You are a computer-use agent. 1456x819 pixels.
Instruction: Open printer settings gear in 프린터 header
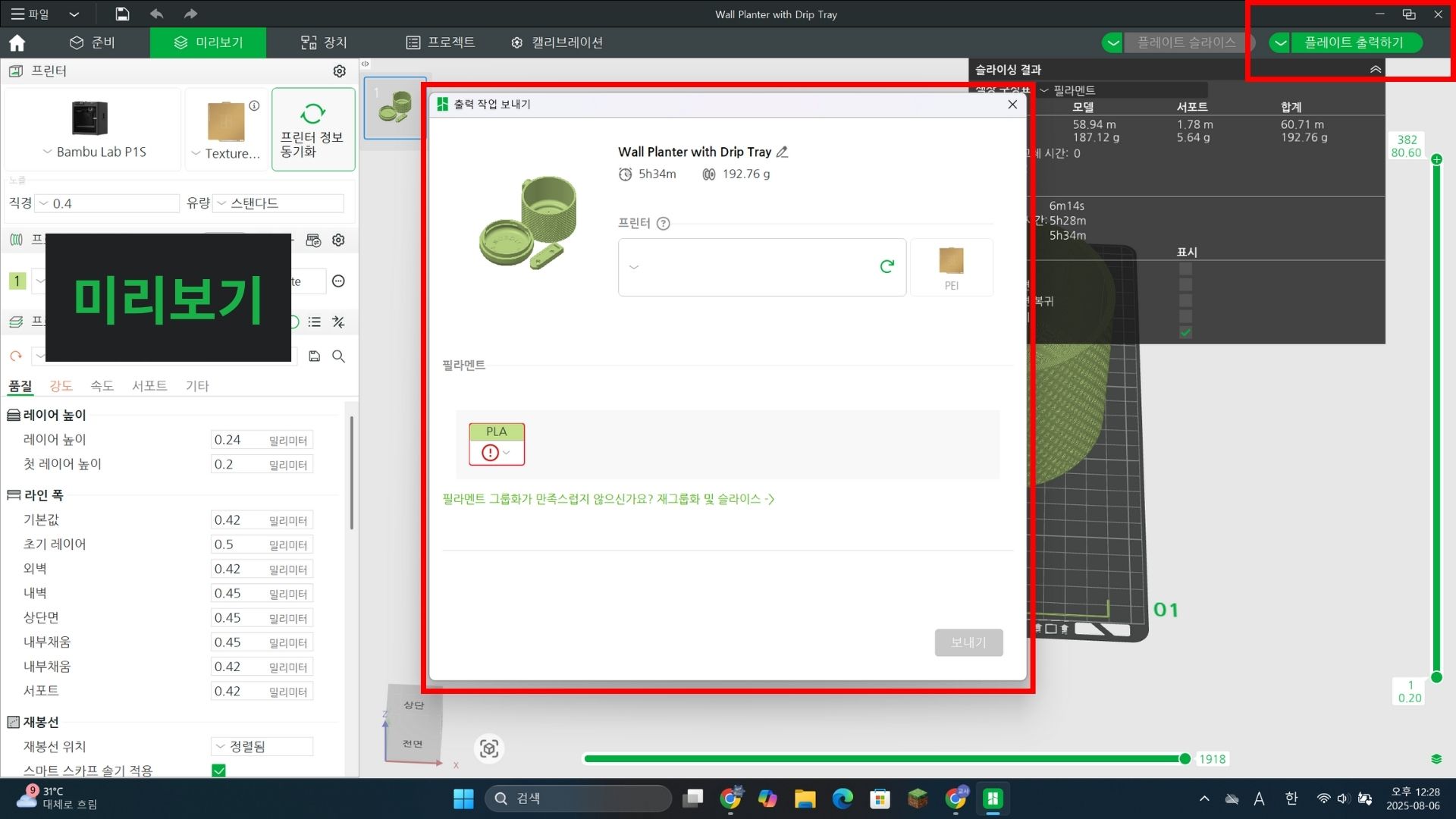pos(339,71)
